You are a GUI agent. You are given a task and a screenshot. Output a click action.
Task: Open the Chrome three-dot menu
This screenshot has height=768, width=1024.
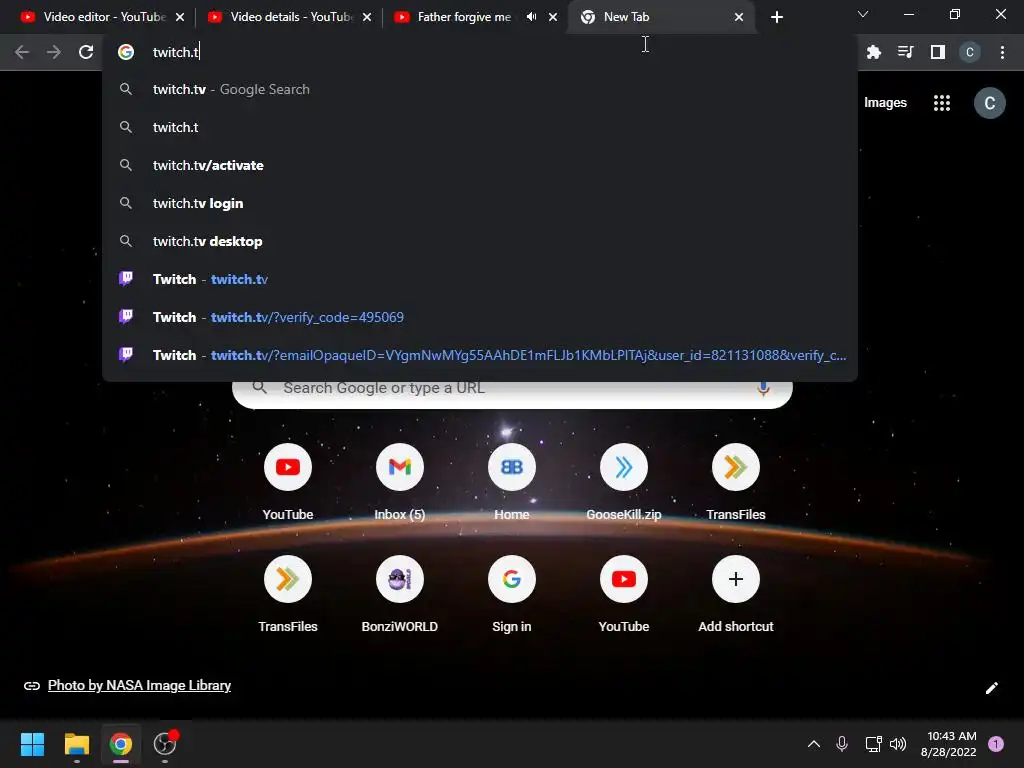point(1002,52)
